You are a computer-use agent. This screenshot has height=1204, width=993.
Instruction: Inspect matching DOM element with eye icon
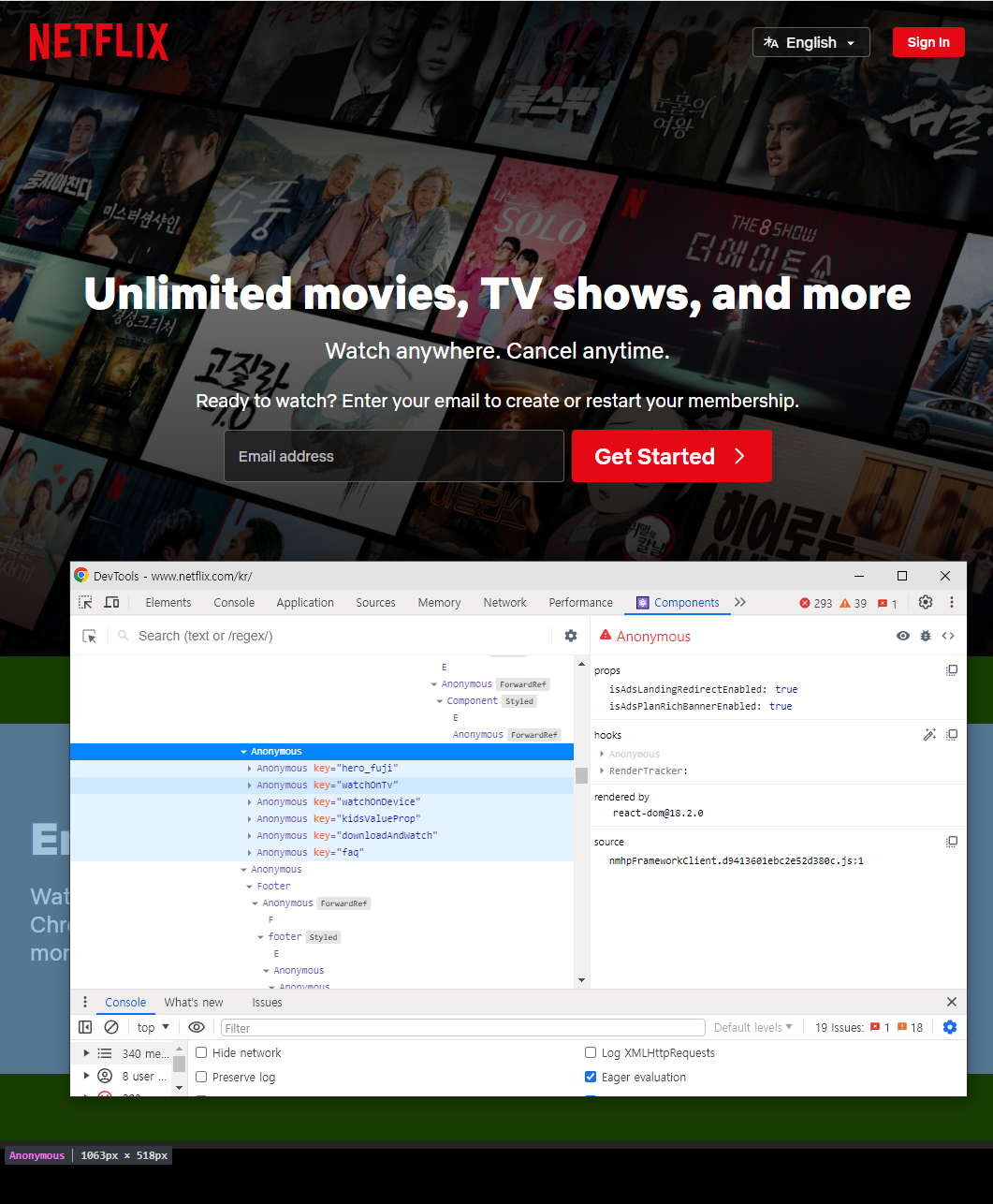tap(903, 637)
